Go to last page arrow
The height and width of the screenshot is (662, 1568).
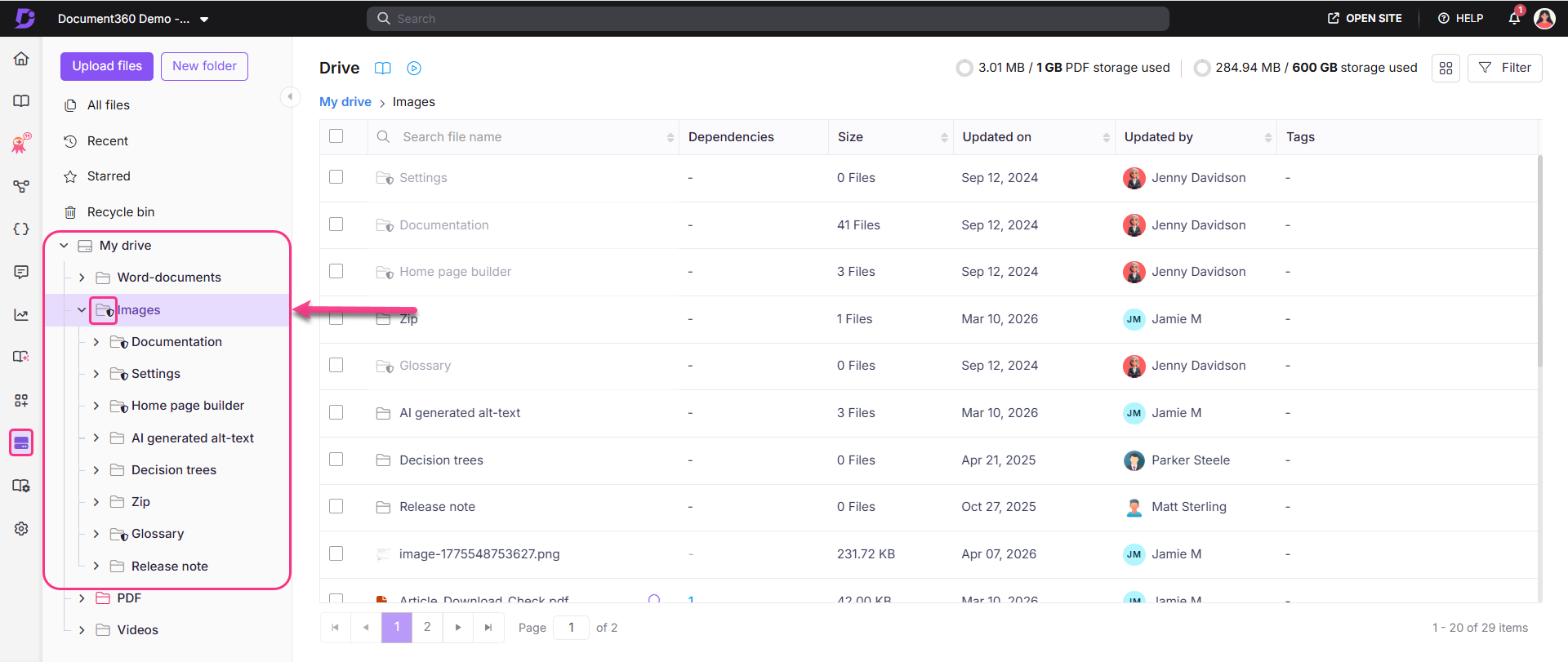coord(488,628)
